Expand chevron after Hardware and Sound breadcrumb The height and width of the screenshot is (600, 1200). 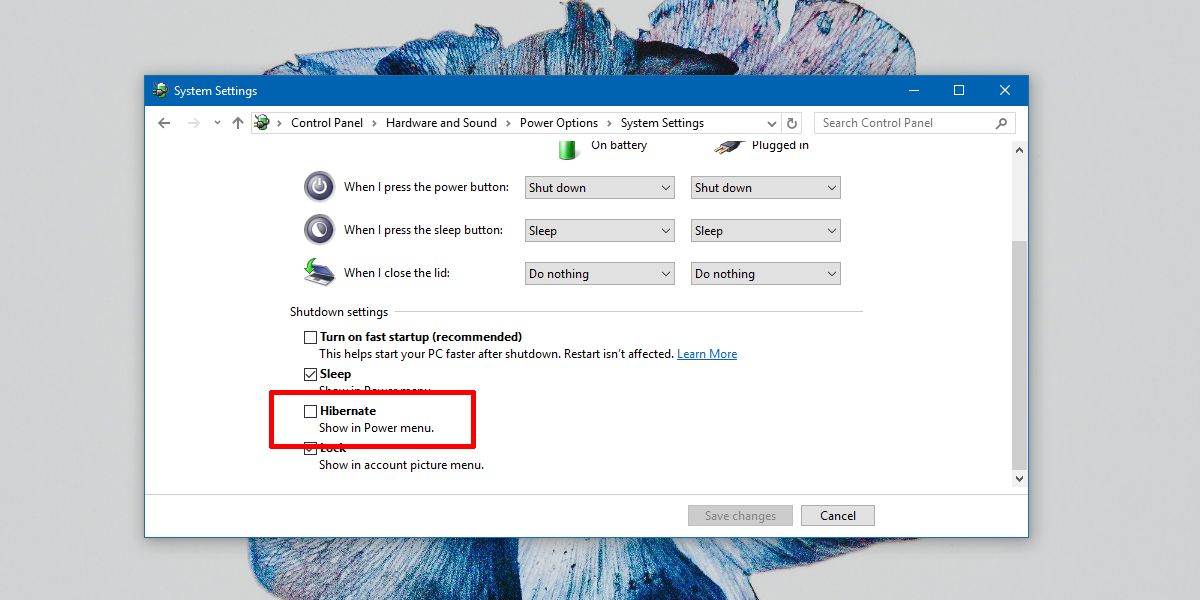[508, 123]
